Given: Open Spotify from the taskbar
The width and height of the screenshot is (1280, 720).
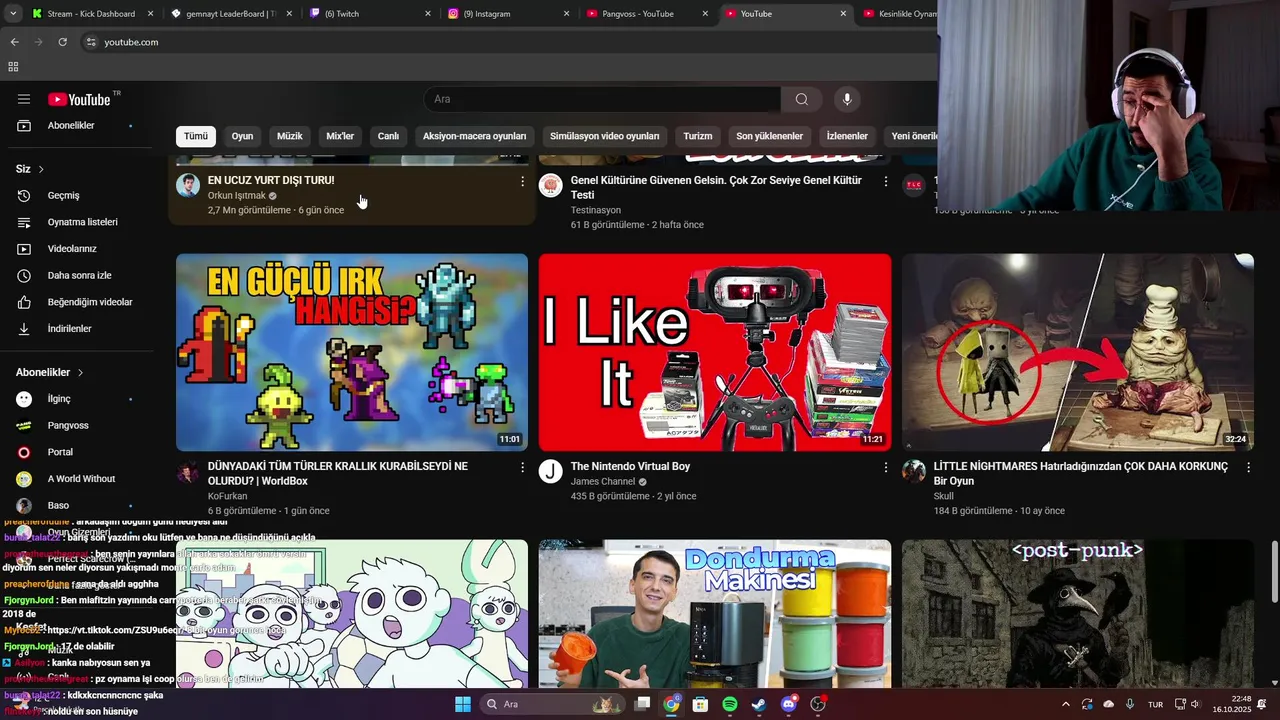Looking at the screenshot, I should (x=730, y=704).
